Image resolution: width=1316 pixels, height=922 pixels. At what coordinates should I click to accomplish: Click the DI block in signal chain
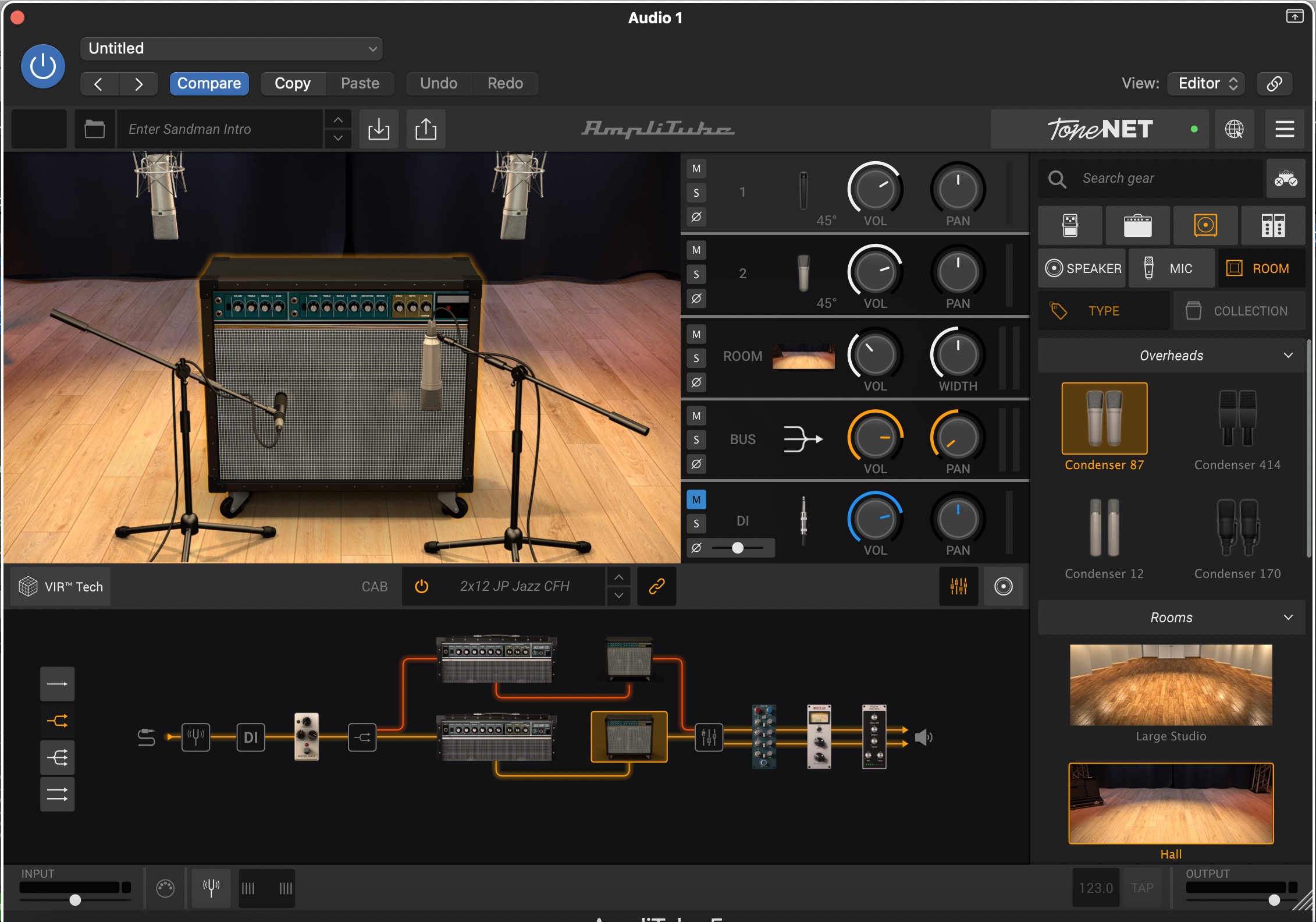click(x=251, y=737)
